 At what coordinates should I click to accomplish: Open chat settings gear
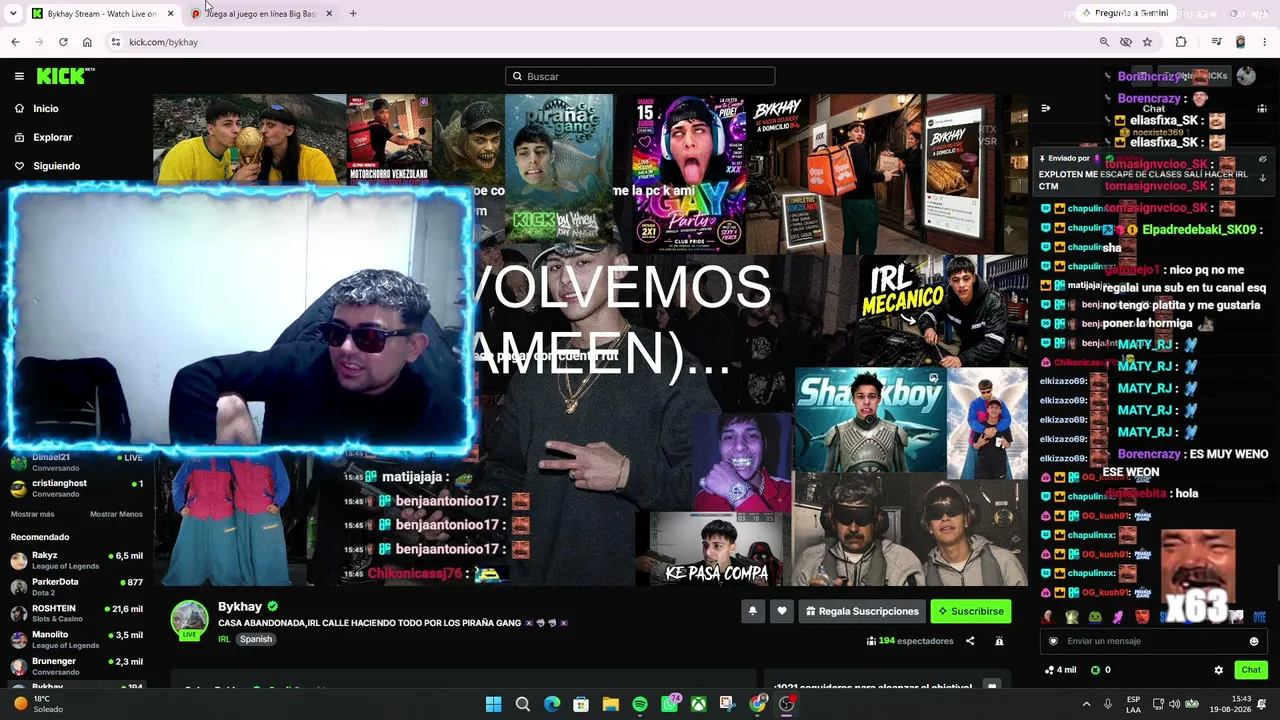pos(1218,670)
